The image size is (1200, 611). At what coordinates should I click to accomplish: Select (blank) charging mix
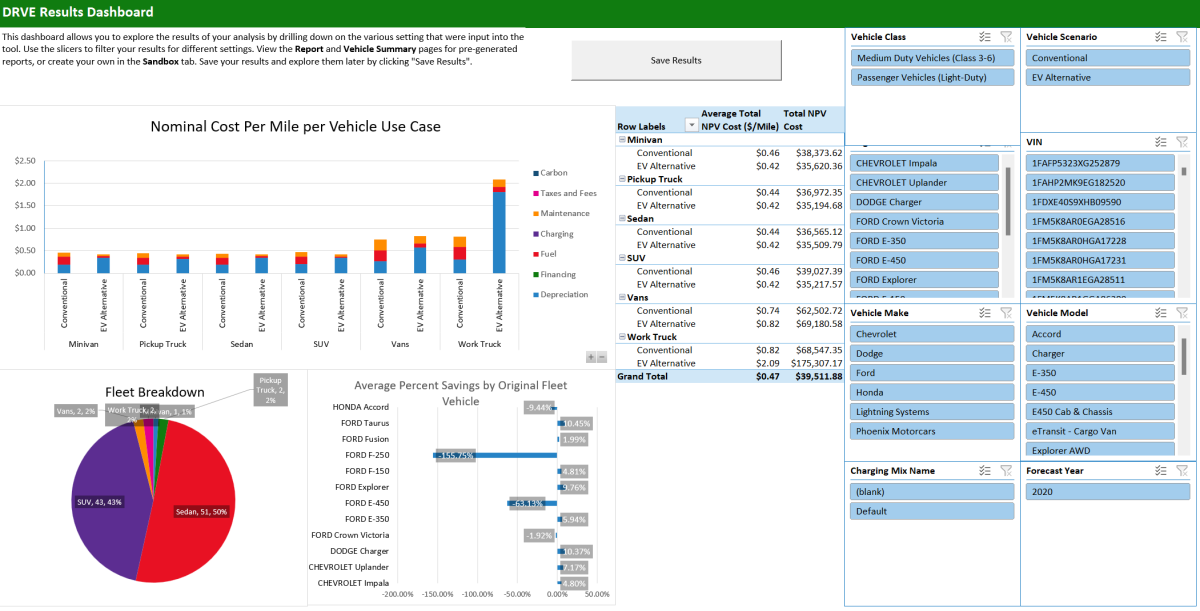(933, 491)
